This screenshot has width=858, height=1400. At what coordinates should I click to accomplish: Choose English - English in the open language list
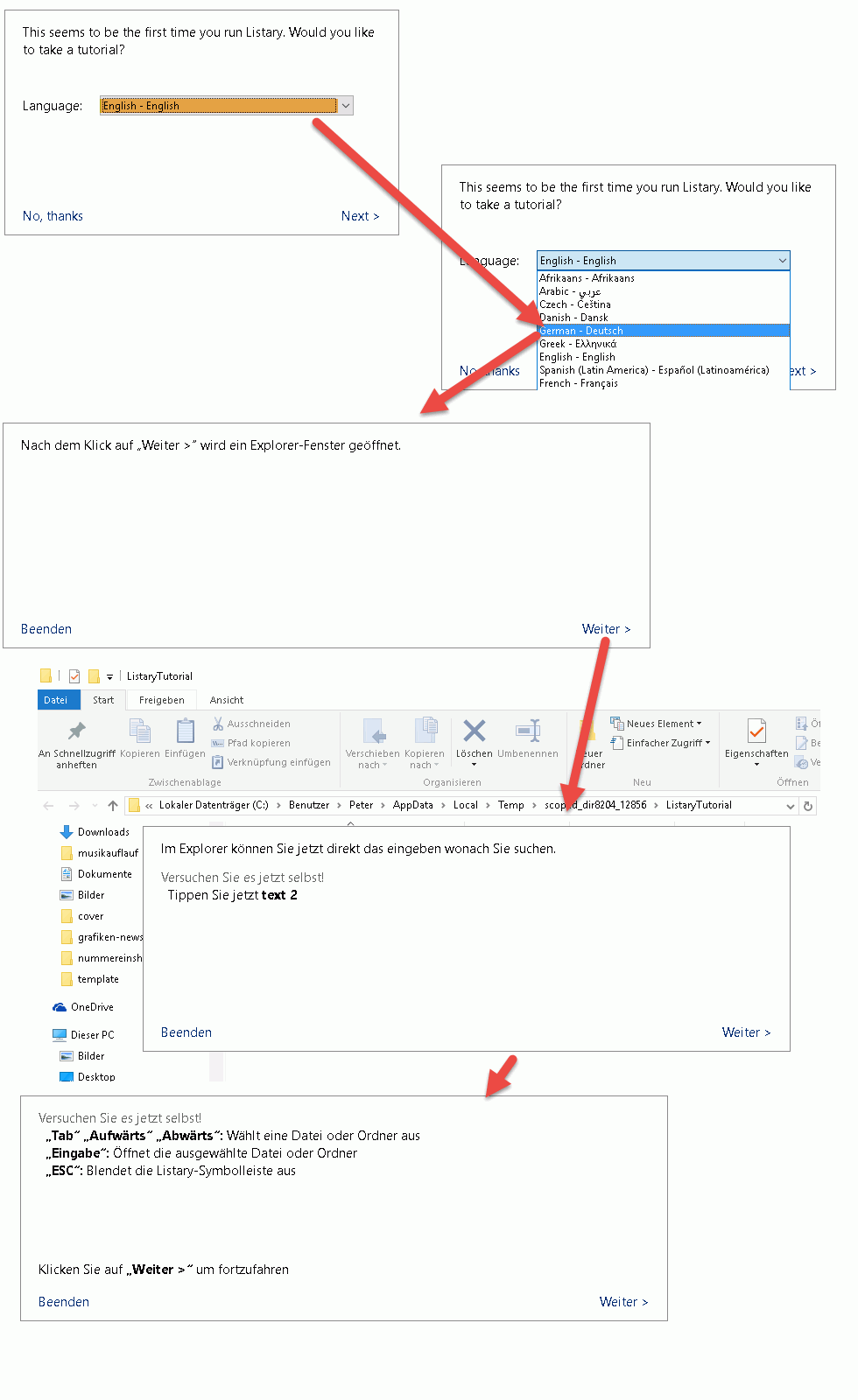click(x=664, y=357)
